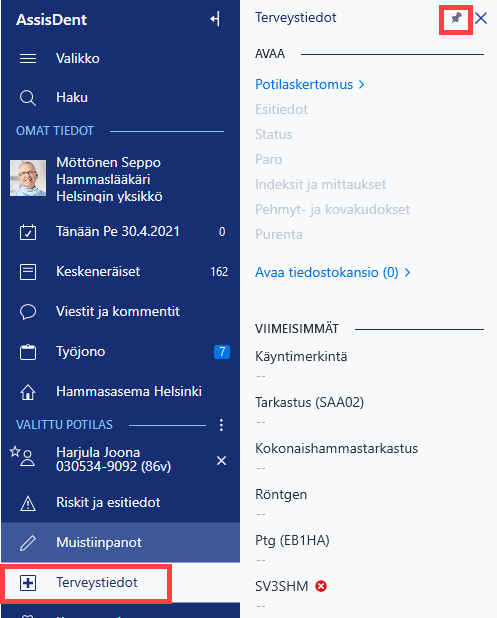Open Riskit ja esitiedot warning item
Viewport: 497px width, 618px height.
pos(121,503)
